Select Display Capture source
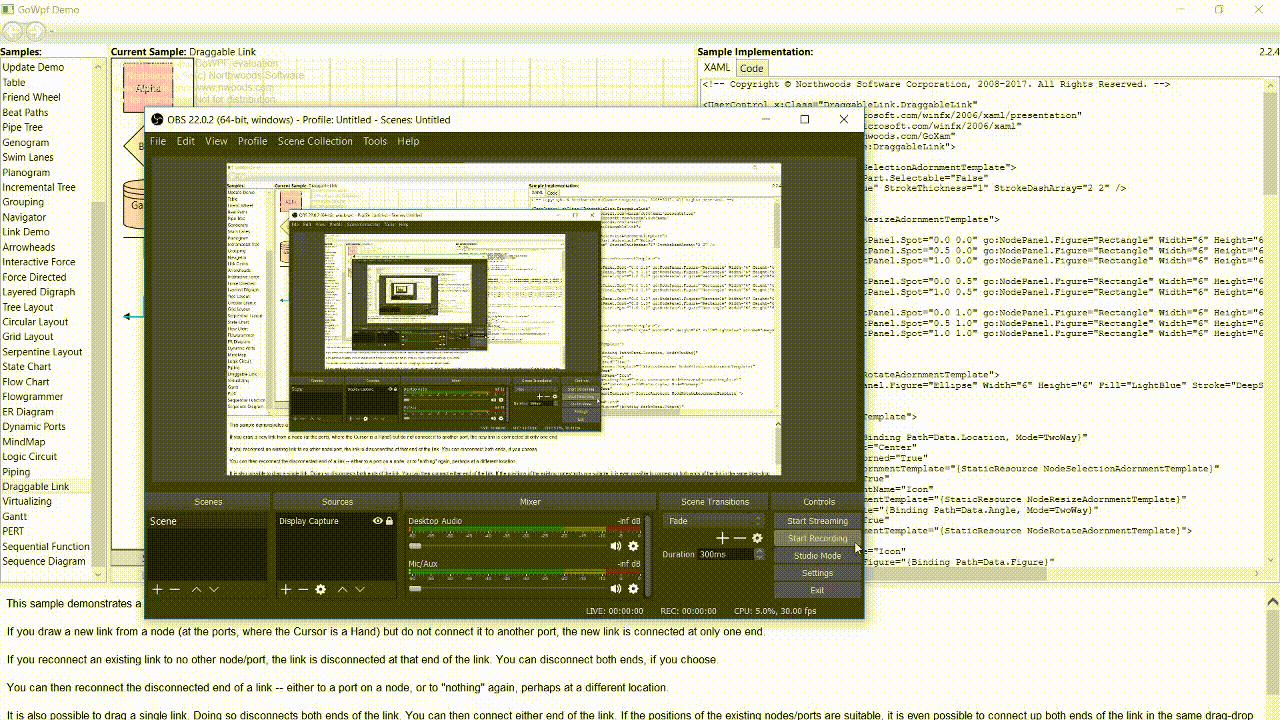The image size is (1280, 720). [x=336, y=521]
